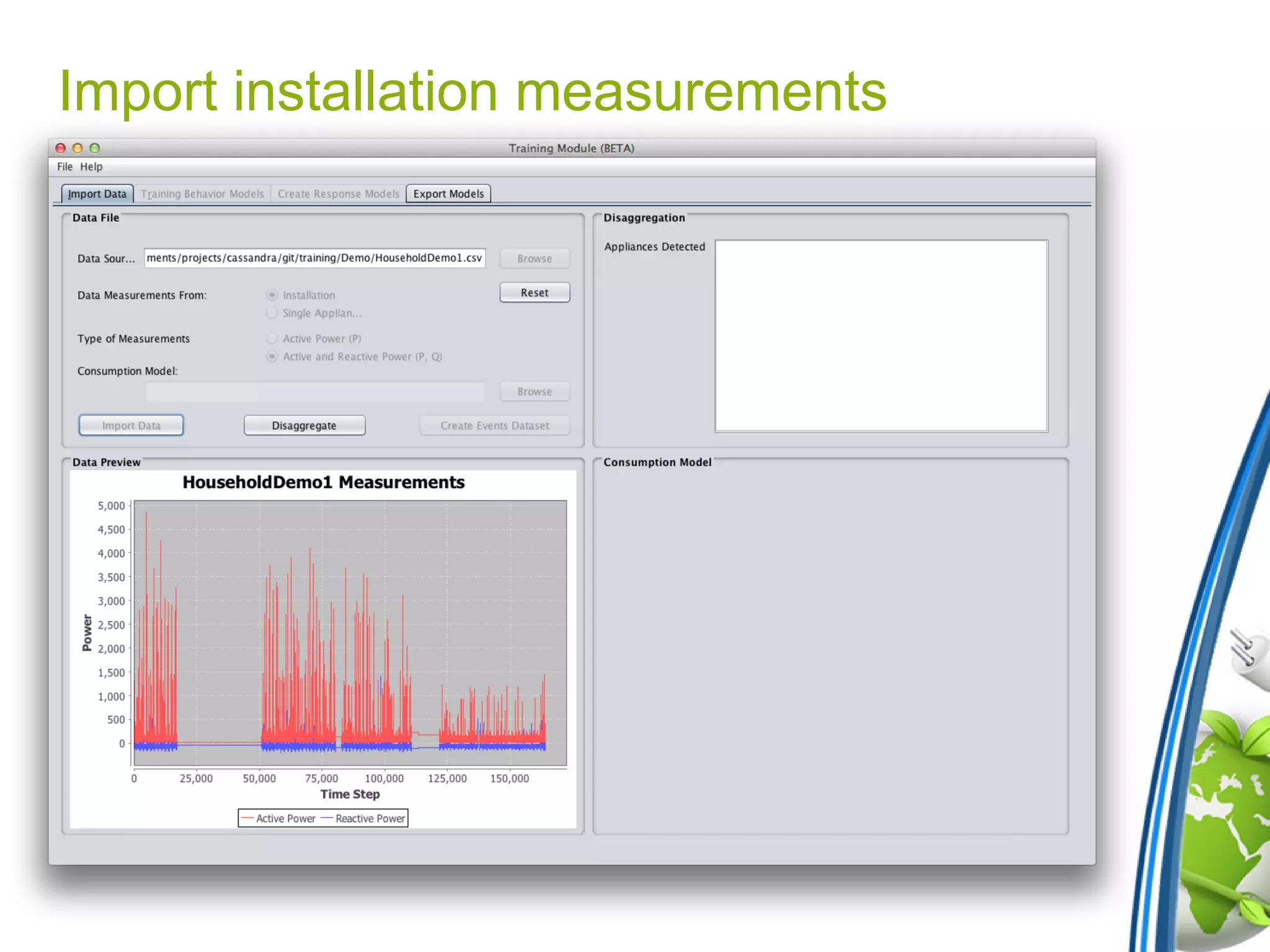Click the Appliances Detected list box
The width and height of the screenshot is (1270, 952).
tap(881, 335)
